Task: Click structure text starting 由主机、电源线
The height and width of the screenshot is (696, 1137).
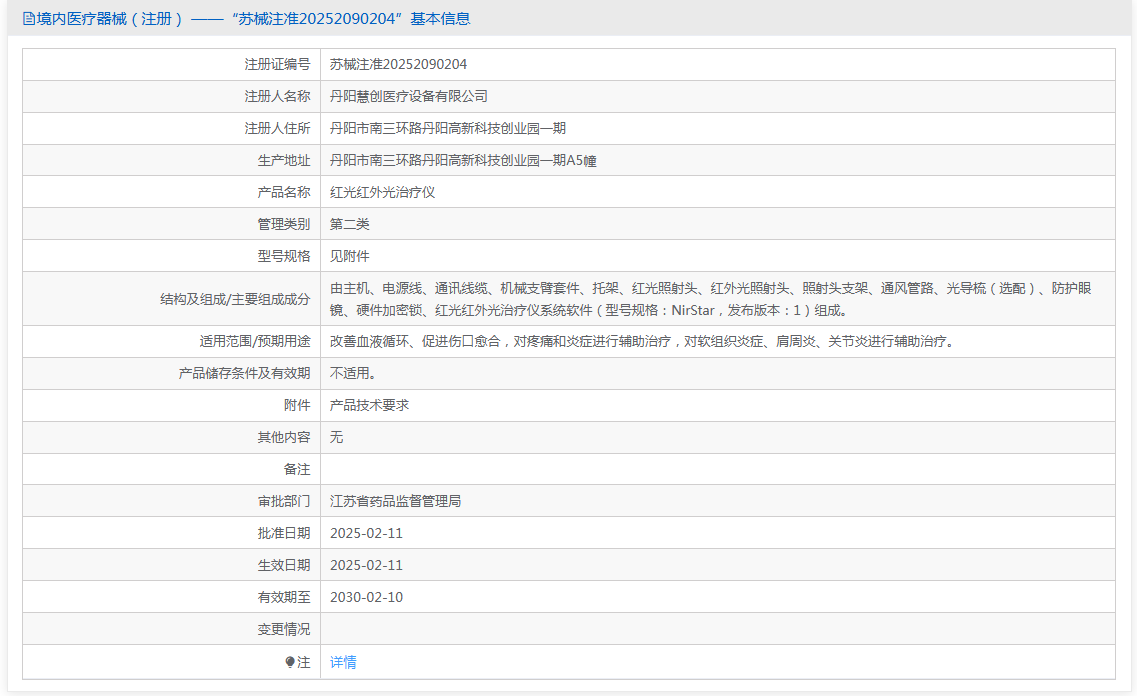Action: point(711,299)
